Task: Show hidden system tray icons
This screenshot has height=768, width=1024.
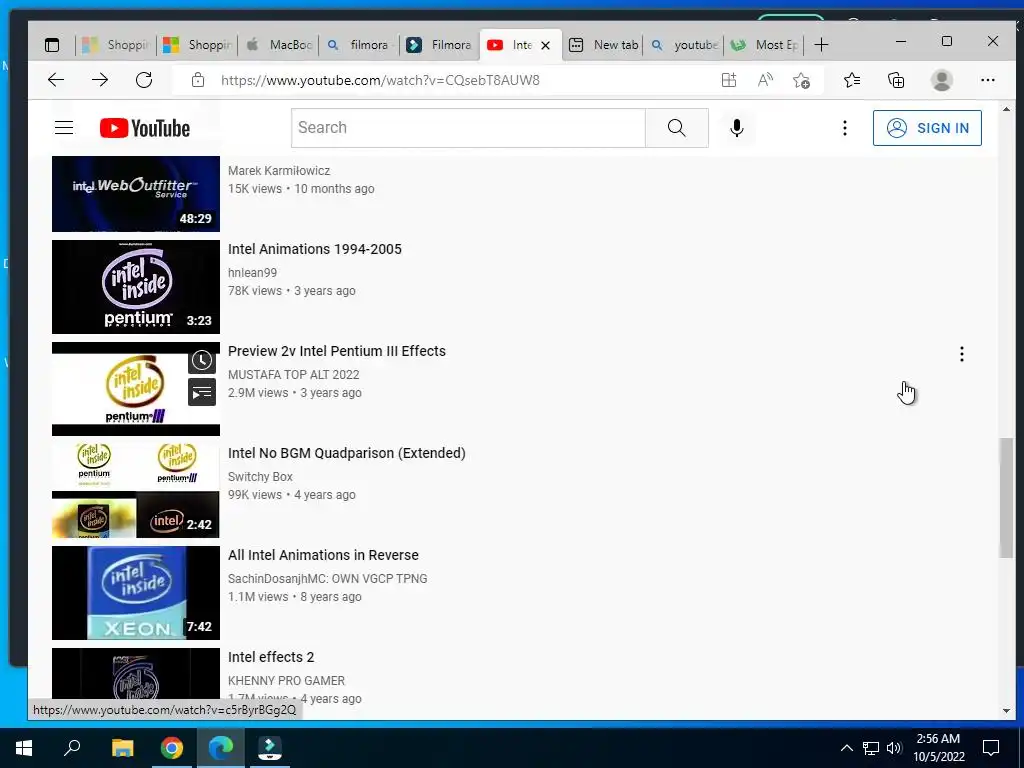Action: (846, 748)
